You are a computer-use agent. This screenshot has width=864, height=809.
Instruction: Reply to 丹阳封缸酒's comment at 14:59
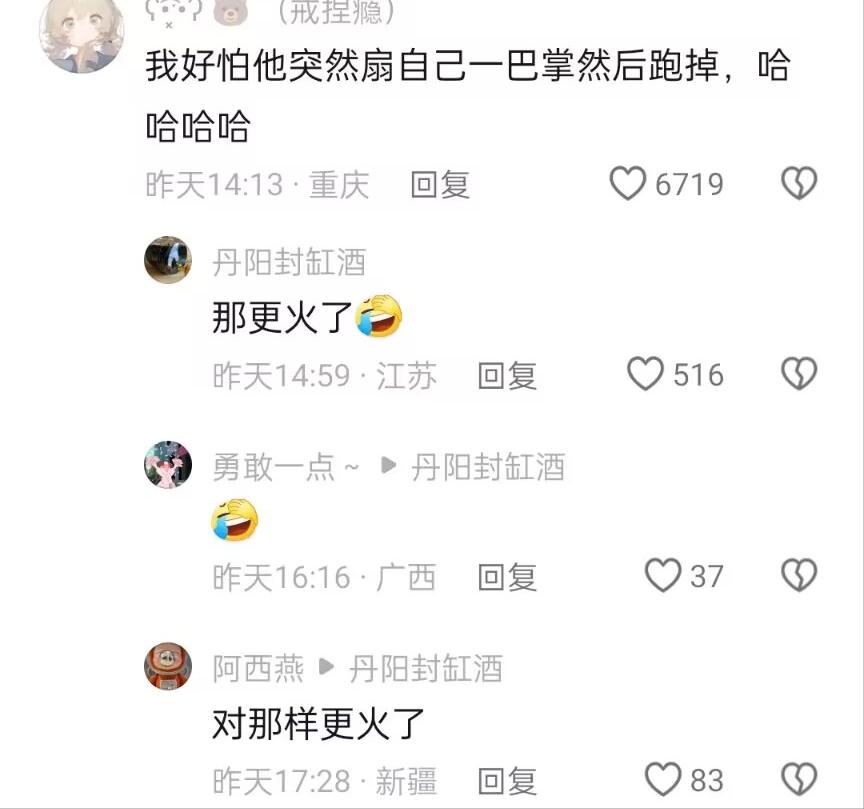click(507, 375)
